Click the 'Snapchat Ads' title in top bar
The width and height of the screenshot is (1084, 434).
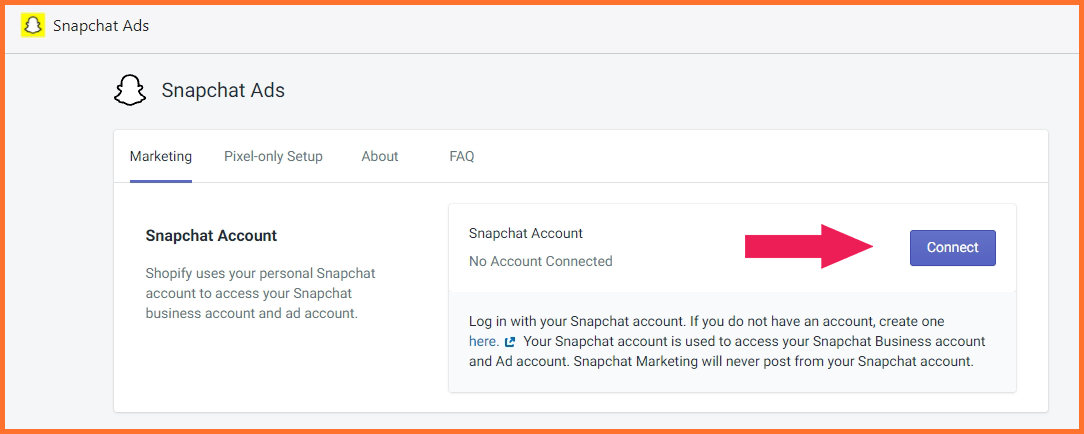pyautogui.click(x=101, y=26)
